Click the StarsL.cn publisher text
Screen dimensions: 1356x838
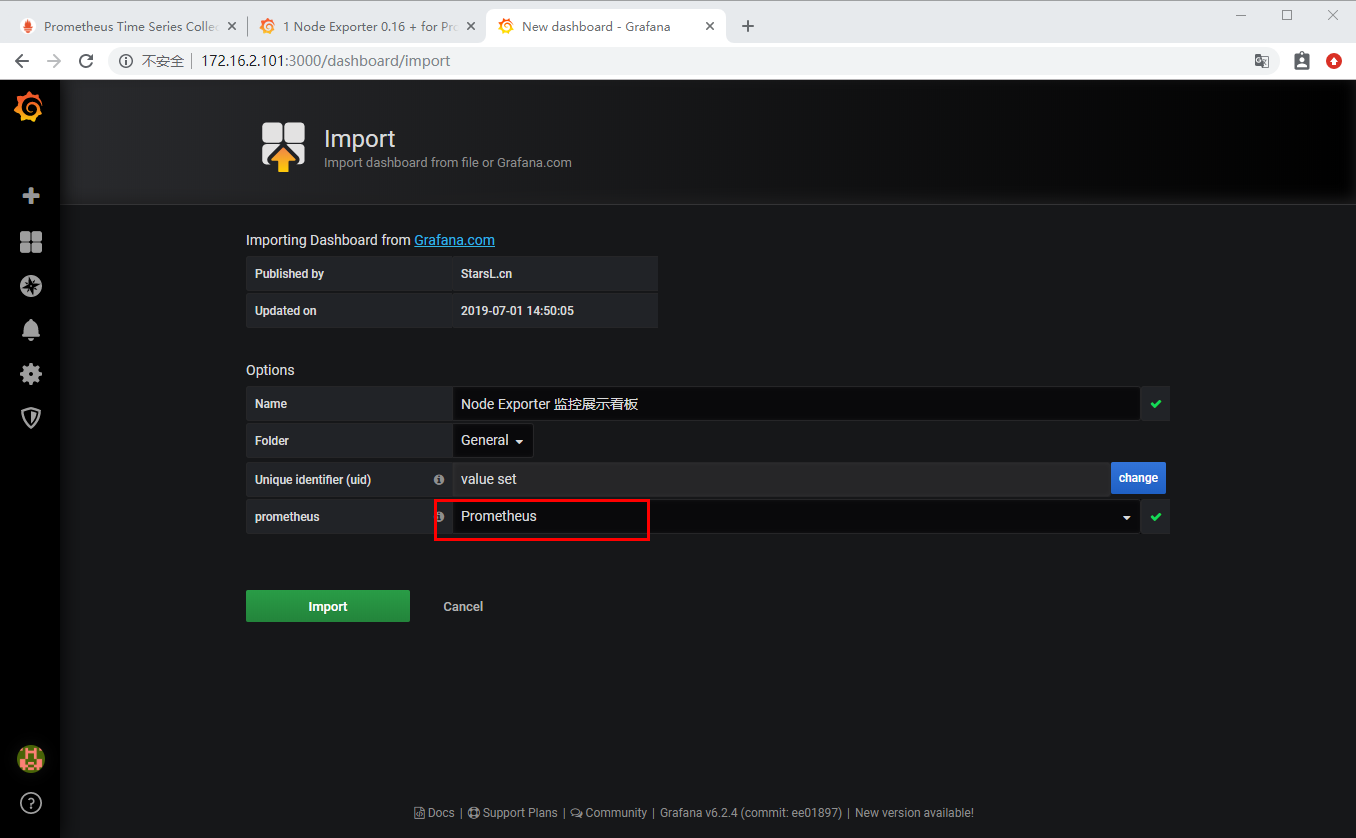pyautogui.click(x=486, y=274)
